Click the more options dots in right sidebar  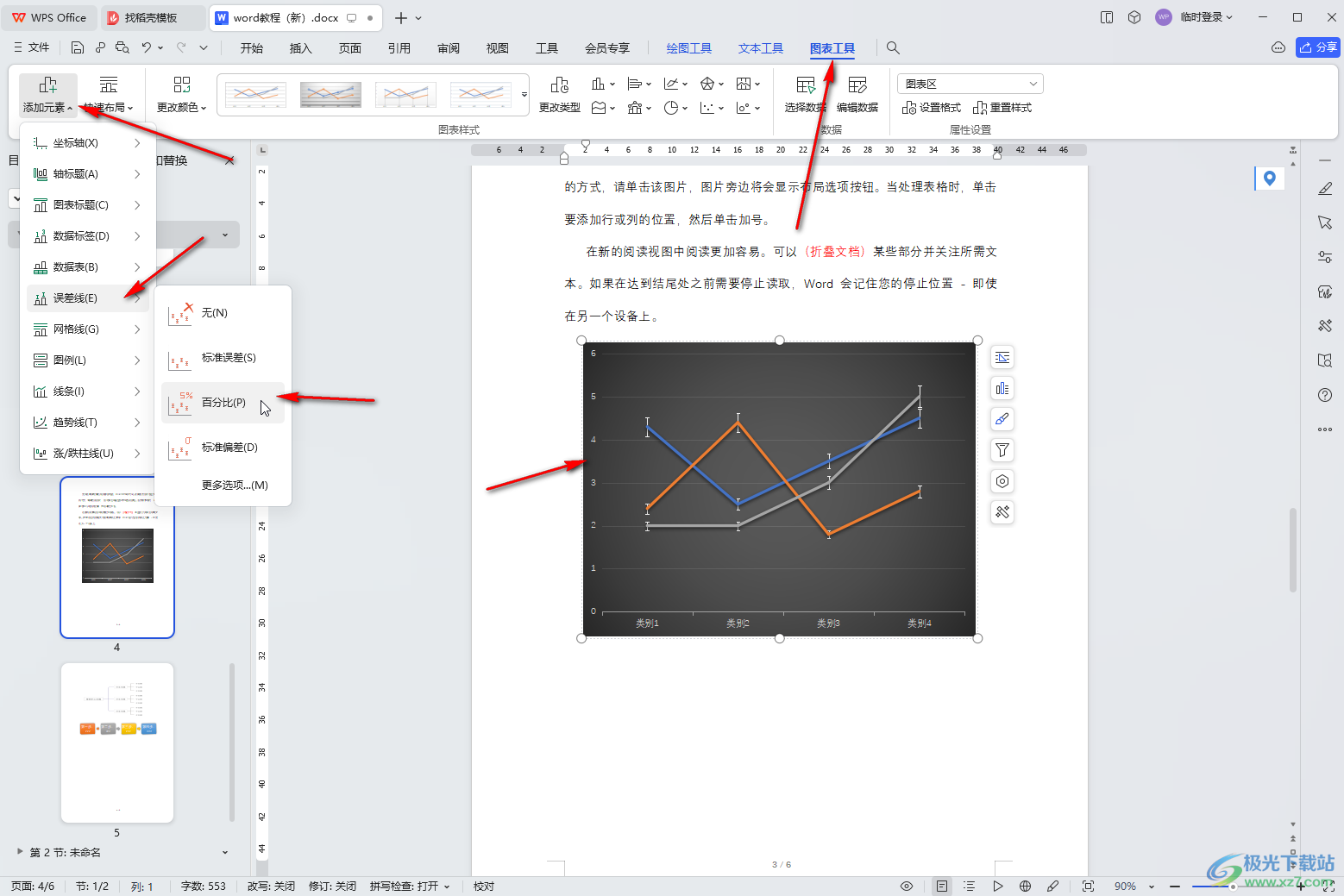(x=1325, y=429)
